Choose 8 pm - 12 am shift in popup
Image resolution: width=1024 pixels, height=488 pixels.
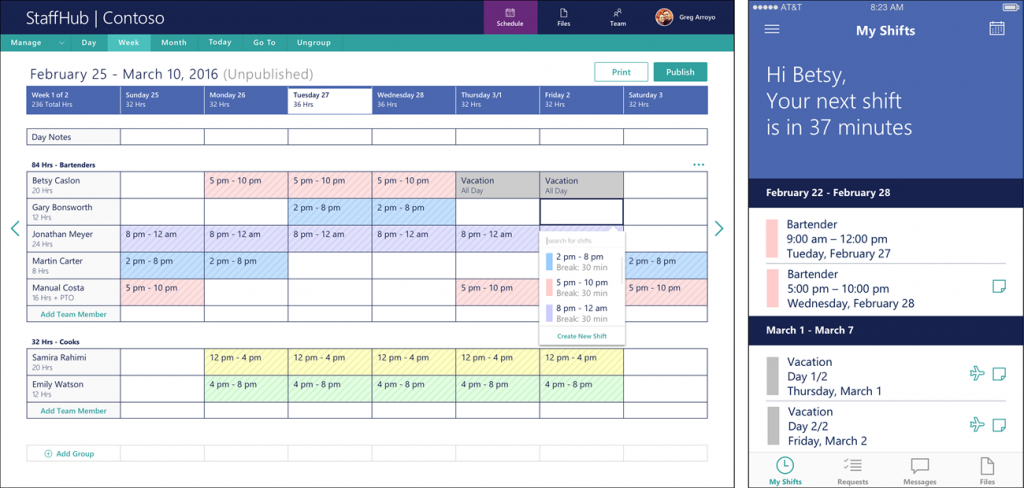click(581, 313)
